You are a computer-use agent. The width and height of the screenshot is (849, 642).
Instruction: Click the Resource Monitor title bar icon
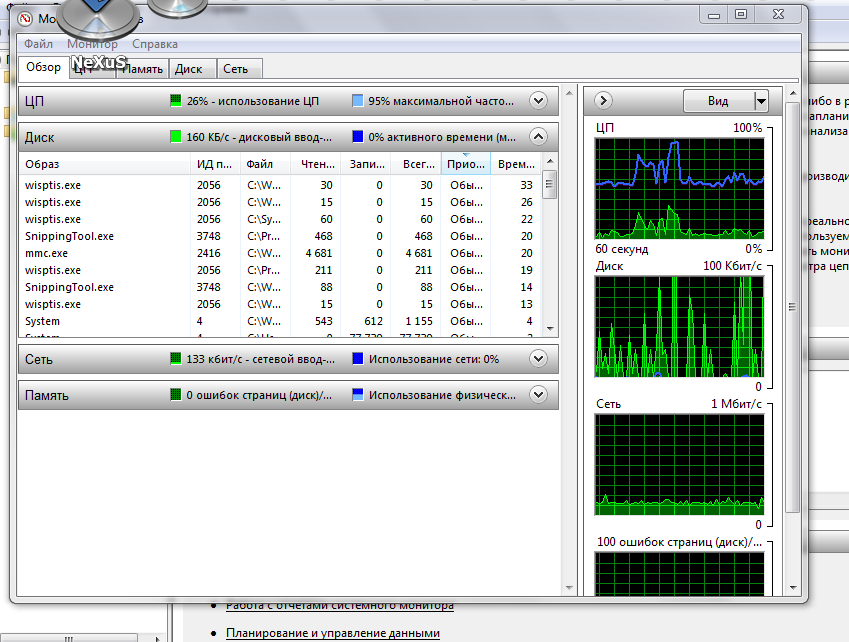click(25, 18)
